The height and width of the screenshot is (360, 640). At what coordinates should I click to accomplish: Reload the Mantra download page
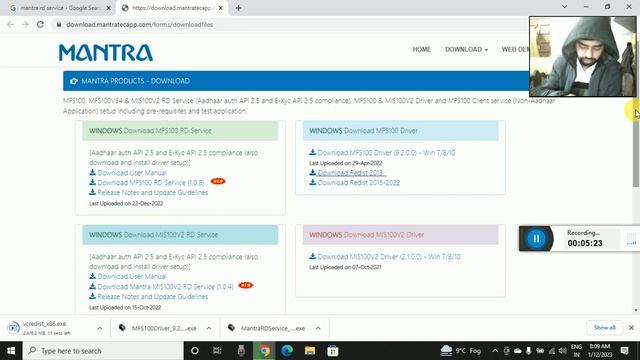40,24
